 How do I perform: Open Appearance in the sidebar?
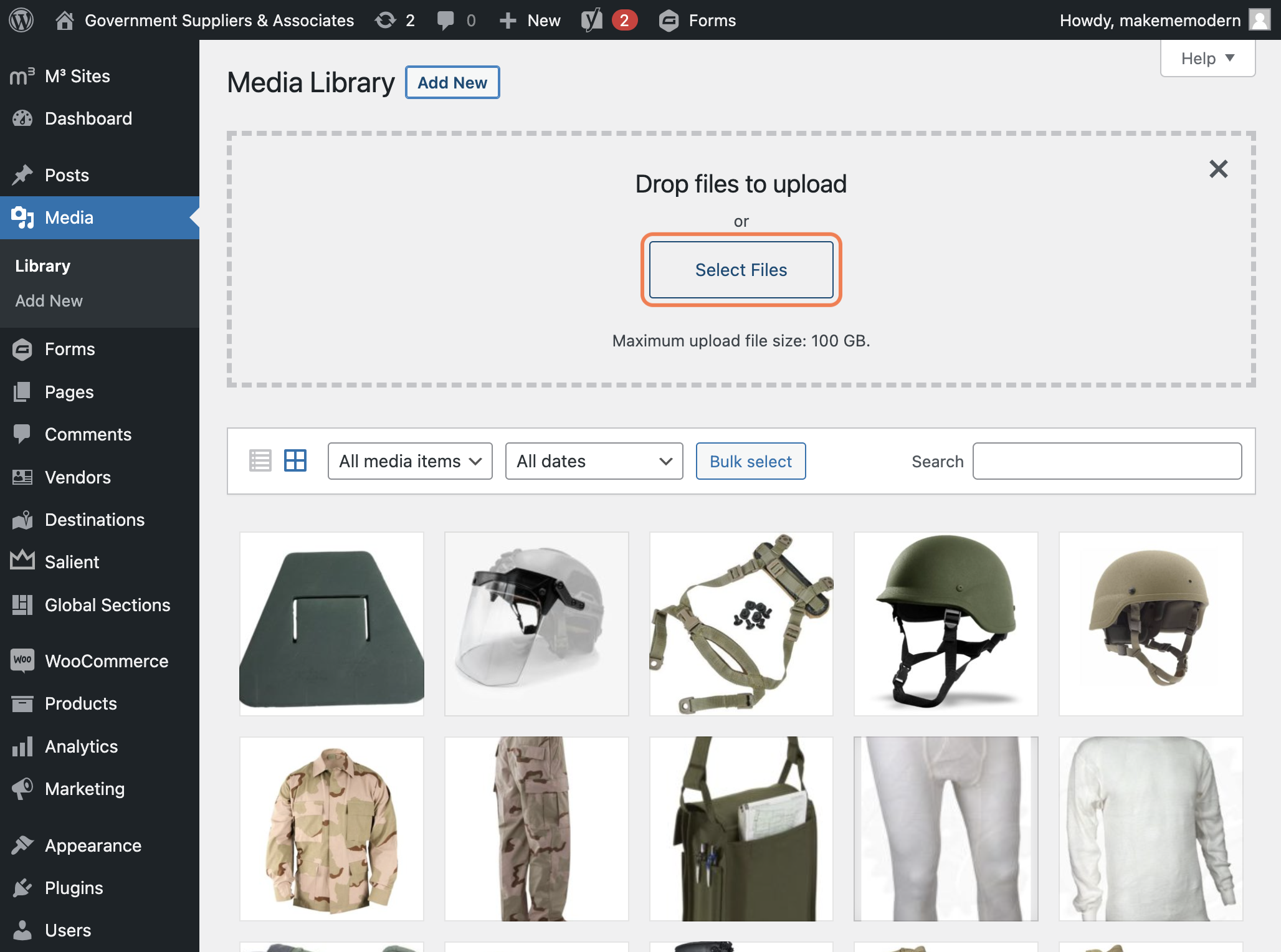100,845
